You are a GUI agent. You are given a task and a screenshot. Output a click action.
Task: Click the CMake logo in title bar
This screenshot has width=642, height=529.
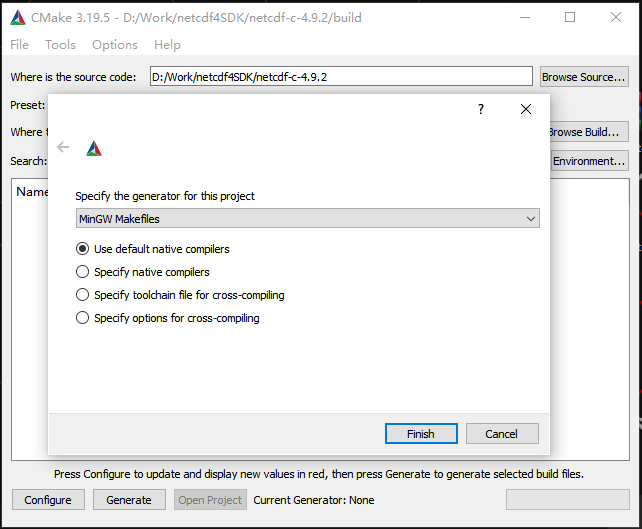tap(18, 18)
